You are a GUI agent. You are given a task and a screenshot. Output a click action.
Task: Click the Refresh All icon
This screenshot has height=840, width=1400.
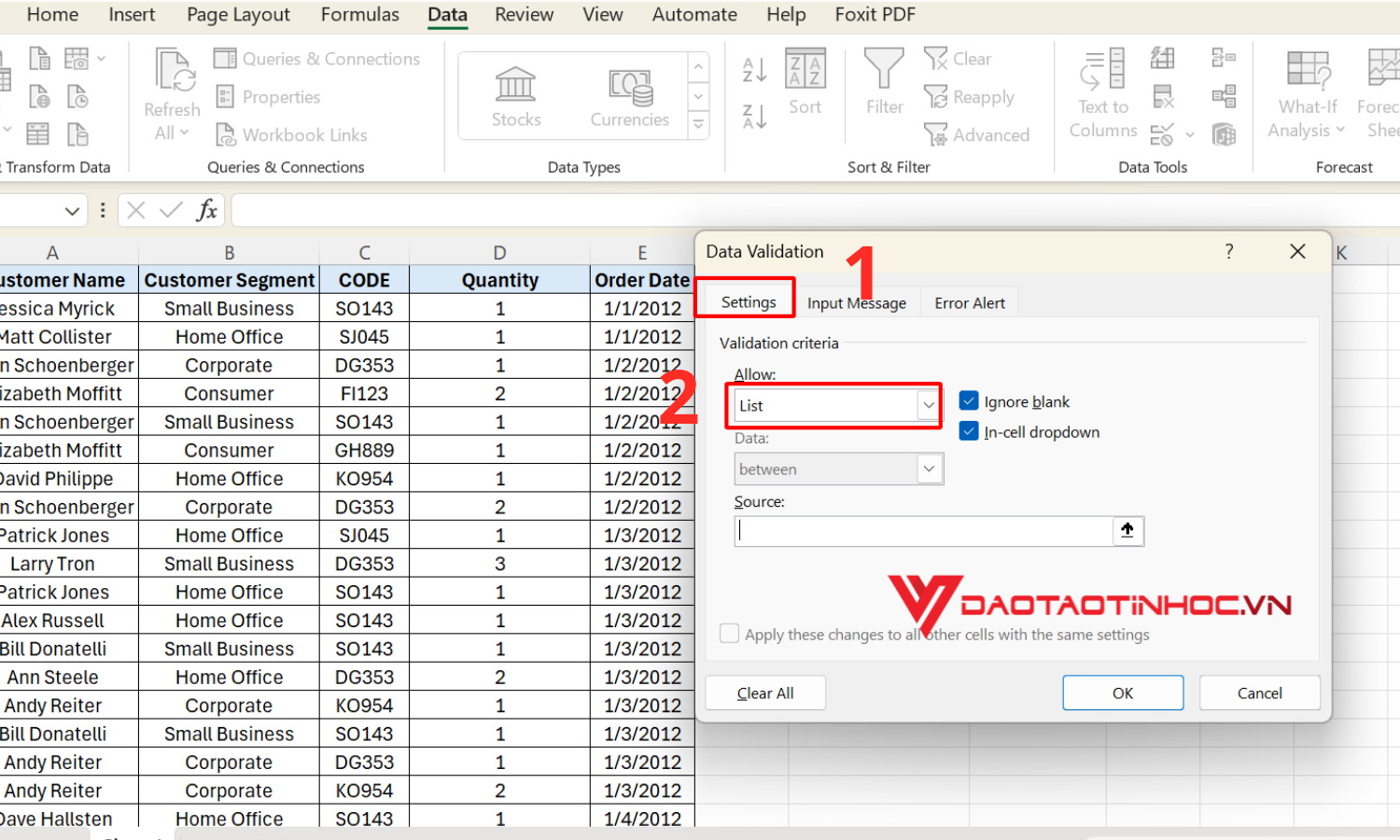174,73
